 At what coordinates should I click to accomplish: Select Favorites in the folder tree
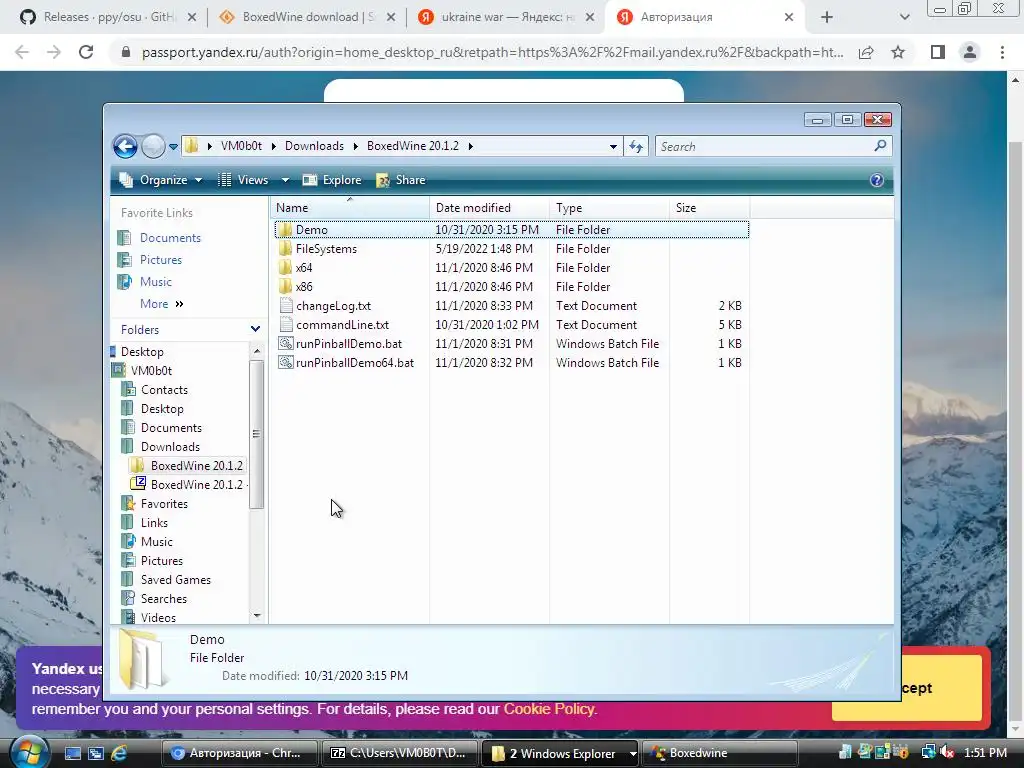[164, 504]
